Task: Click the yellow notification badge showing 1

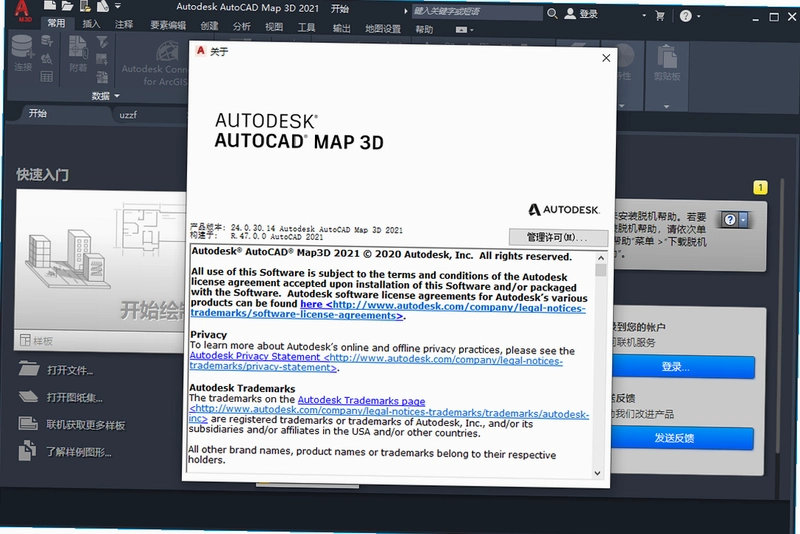Action: click(760, 188)
